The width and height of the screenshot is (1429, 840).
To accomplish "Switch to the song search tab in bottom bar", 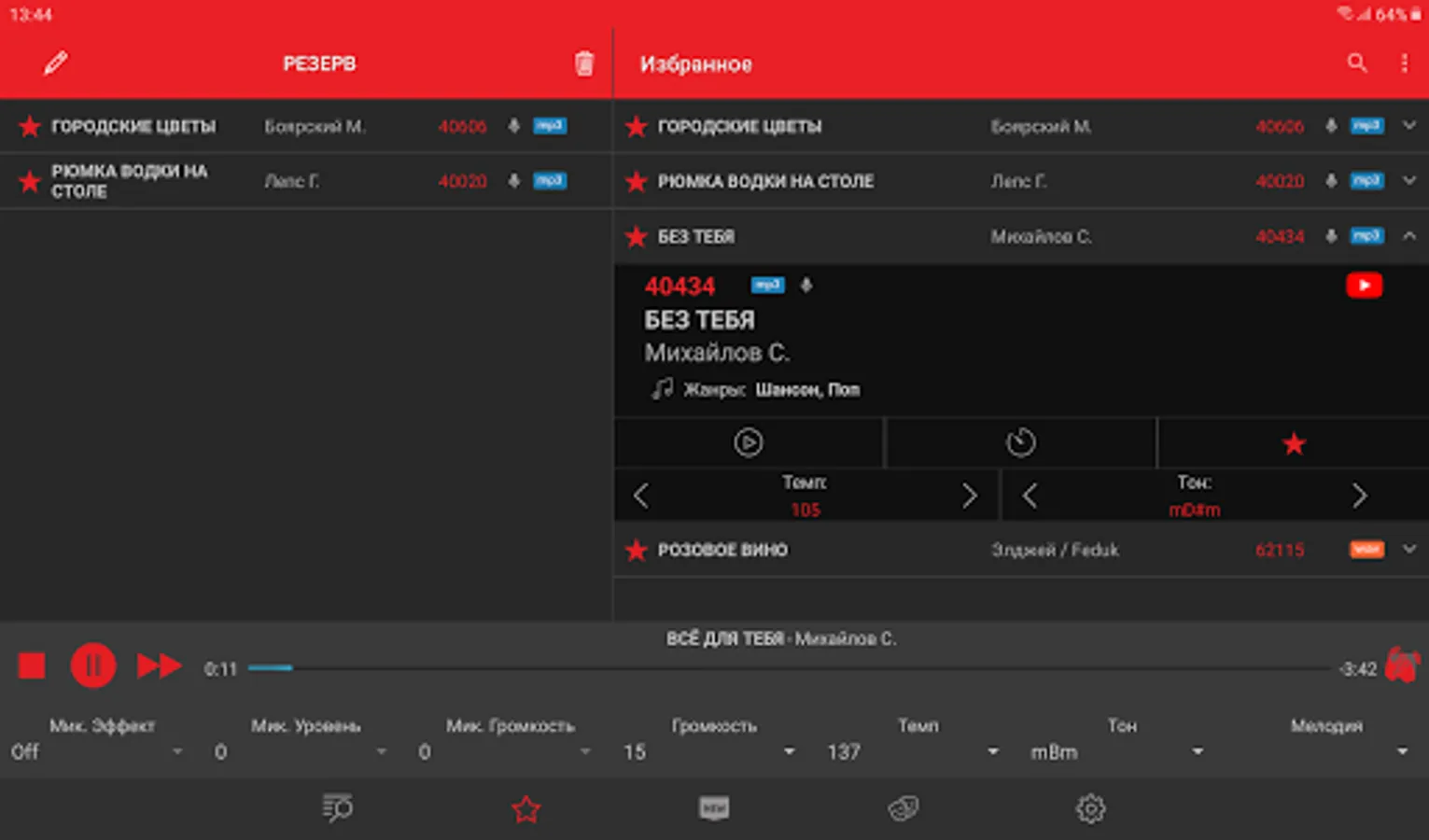I will point(337,808).
